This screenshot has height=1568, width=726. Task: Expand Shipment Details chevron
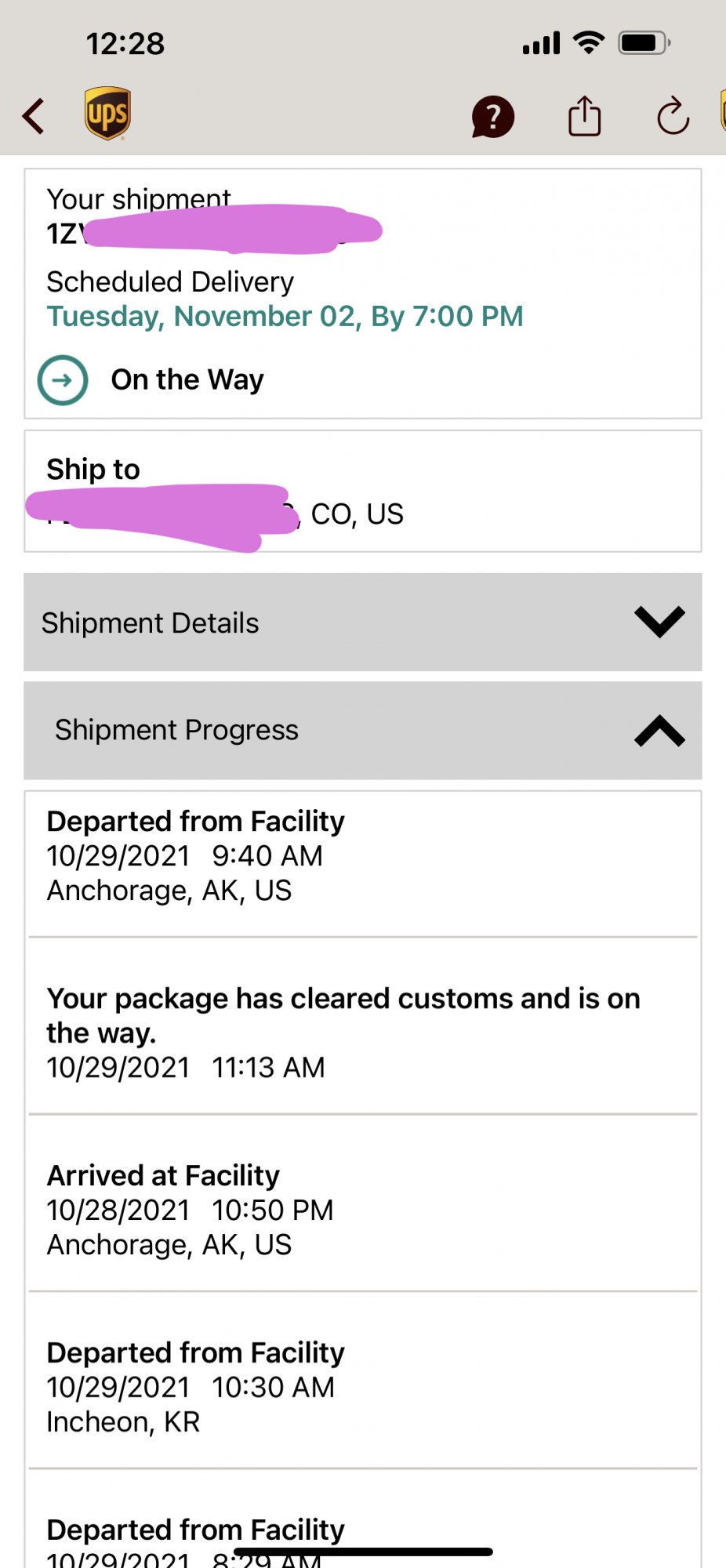coord(659,622)
